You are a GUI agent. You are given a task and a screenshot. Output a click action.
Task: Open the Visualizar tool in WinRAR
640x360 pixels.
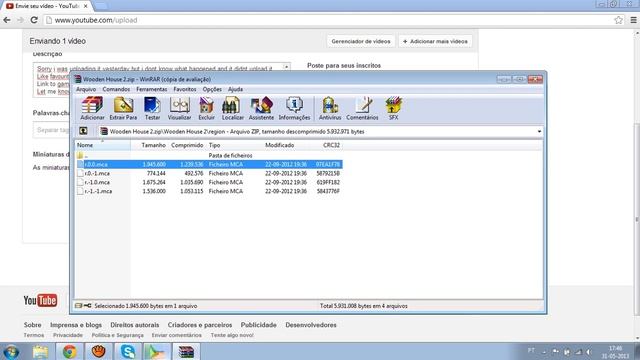179,108
